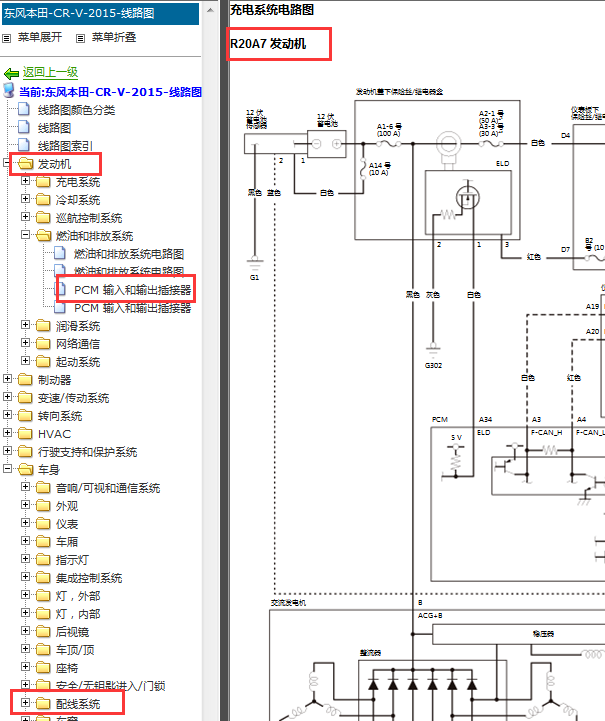Viewport: 605px width, 721px height.
Task: Select 音响/可视和通信系统 folder
Action: pyautogui.click(x=108, y=488)
